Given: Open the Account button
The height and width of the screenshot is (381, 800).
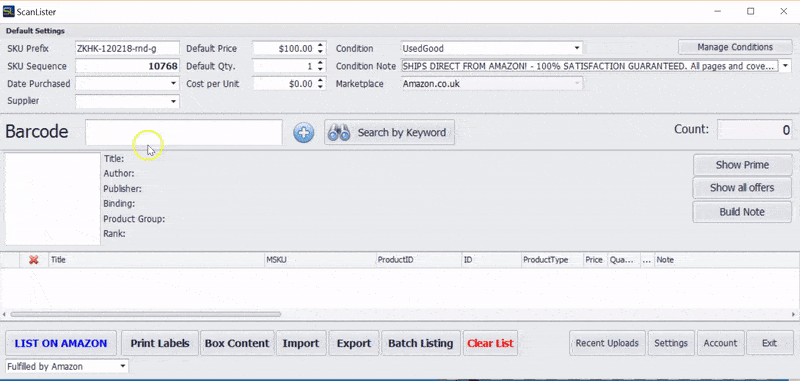Looking at the screenshot, I should pos(720,343).
